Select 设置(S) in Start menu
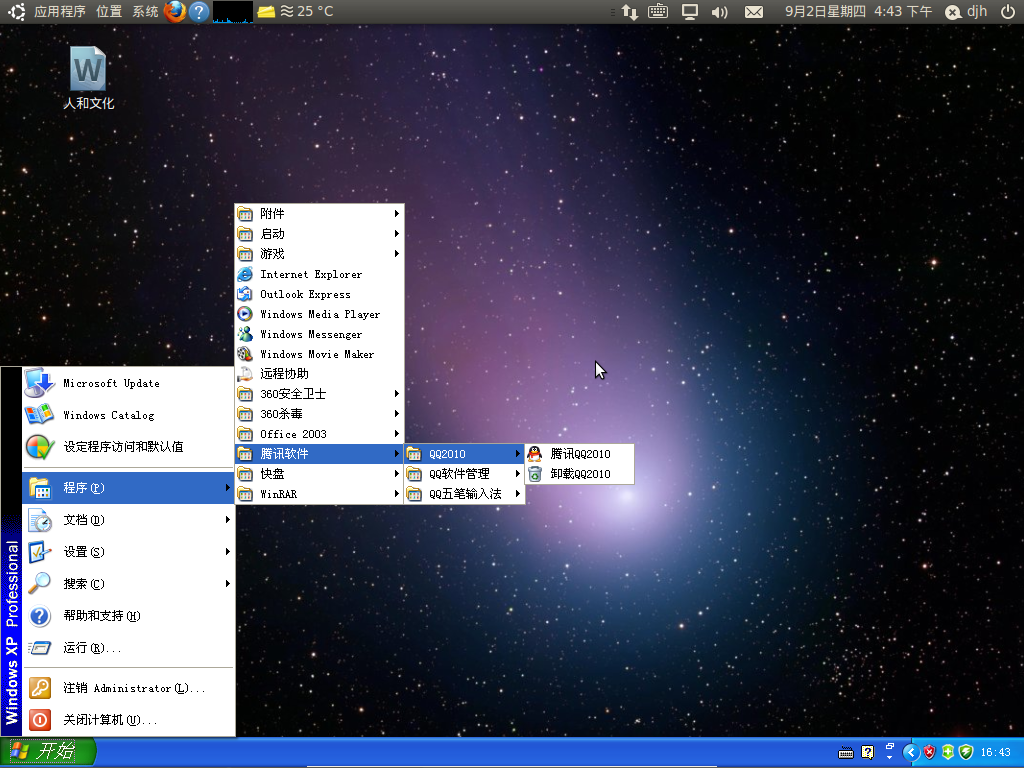This screenshot has height=768, width=1024. tap(128, 552)
